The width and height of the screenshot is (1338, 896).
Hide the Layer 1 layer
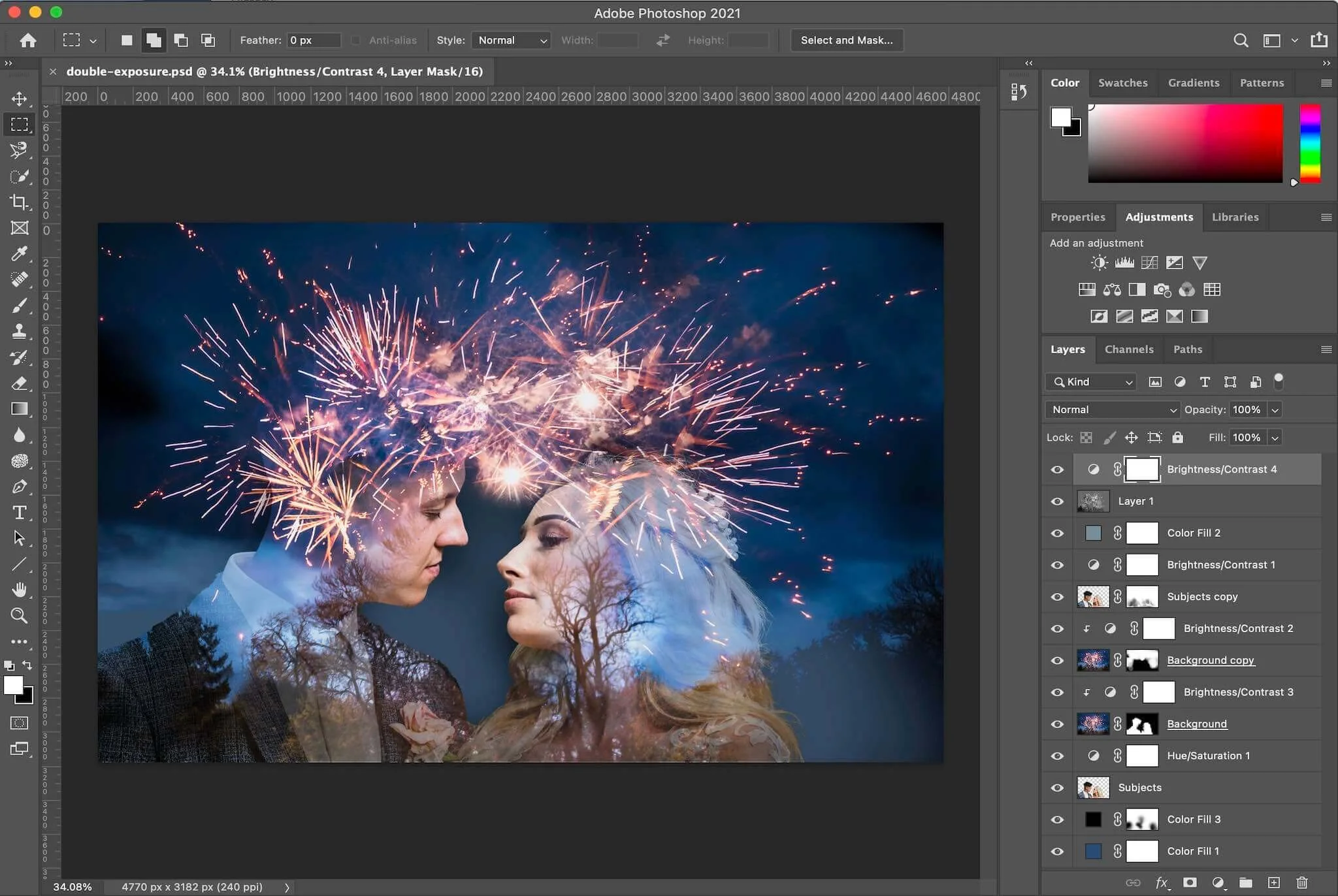tap(1057, 502)
